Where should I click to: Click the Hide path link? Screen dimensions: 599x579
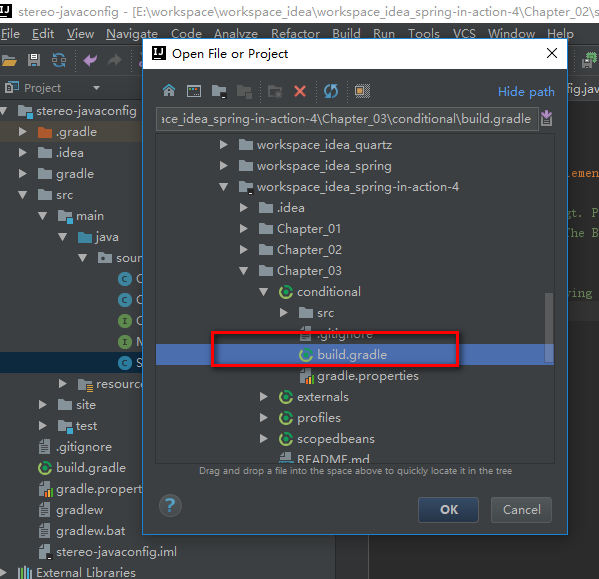[526, 92]
